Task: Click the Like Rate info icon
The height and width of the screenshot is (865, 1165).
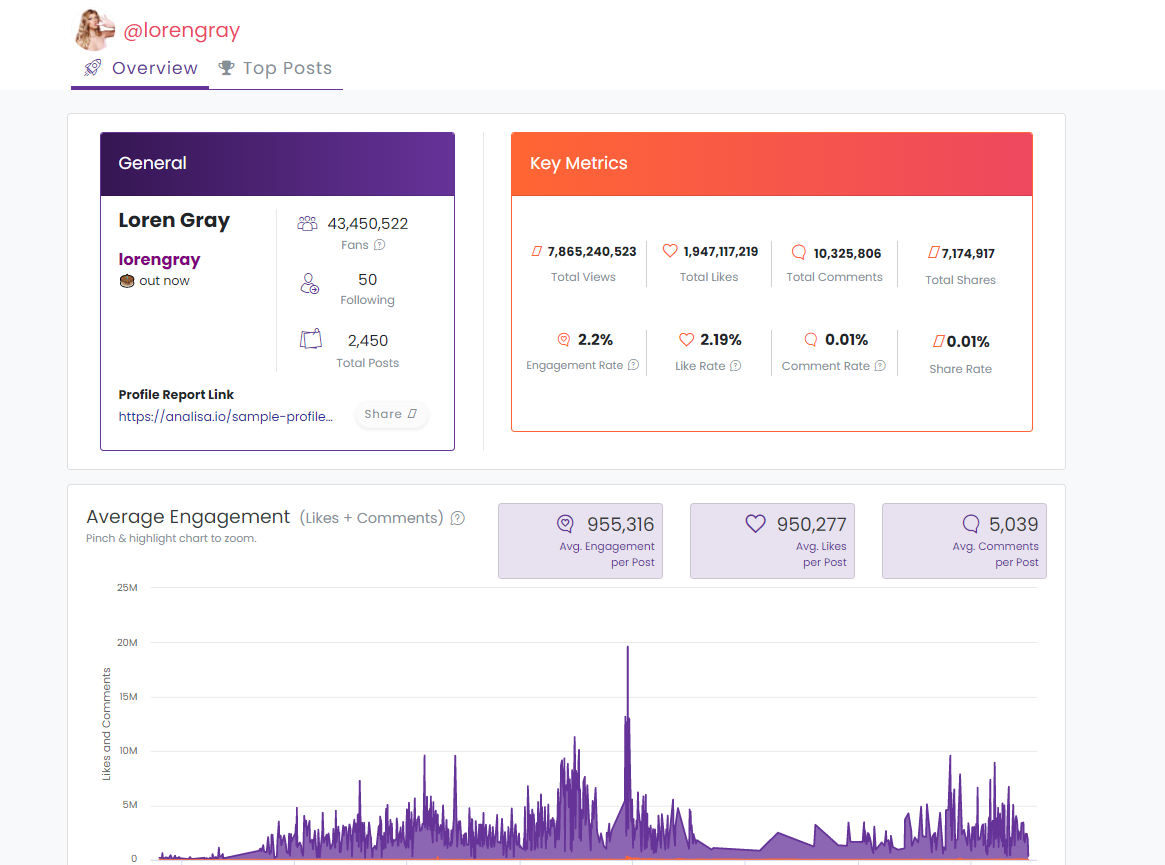Action: [x=735, y=366]
